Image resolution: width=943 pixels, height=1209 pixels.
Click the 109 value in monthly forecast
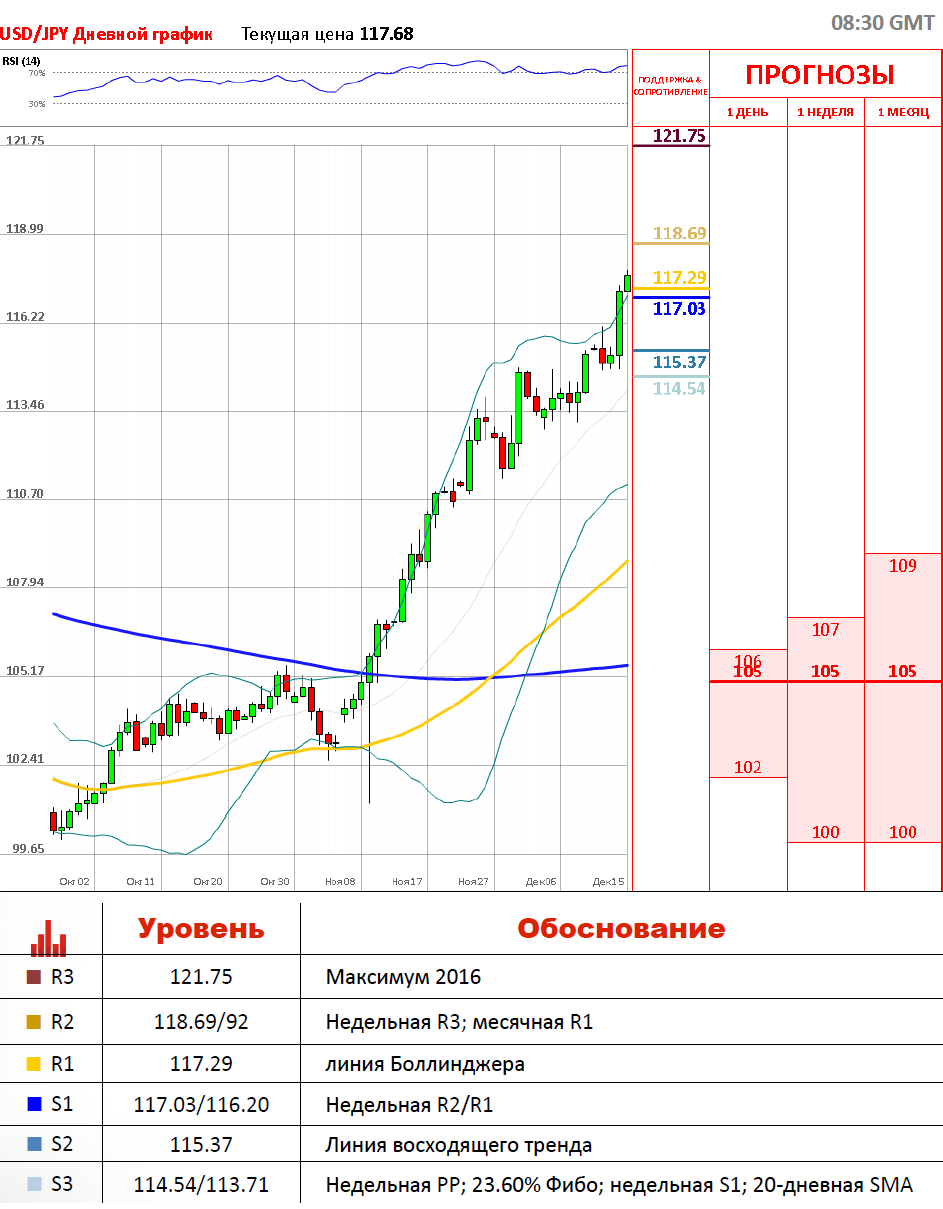tap(902, 566)
